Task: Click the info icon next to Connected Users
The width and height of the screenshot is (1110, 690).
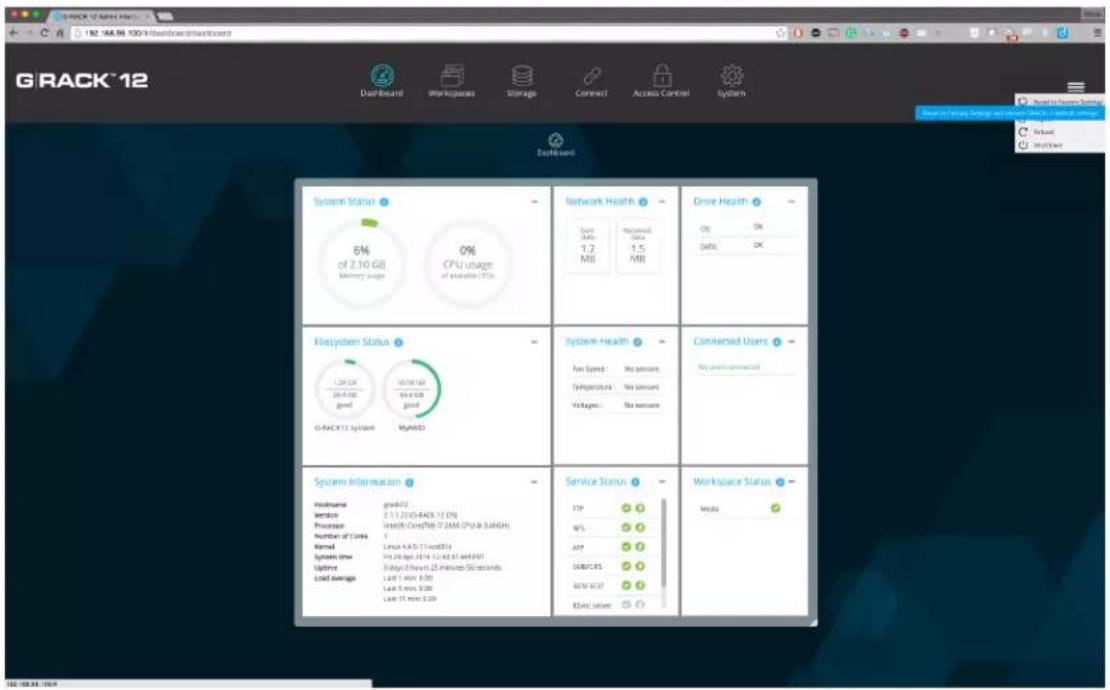Action: click(777, 342)
